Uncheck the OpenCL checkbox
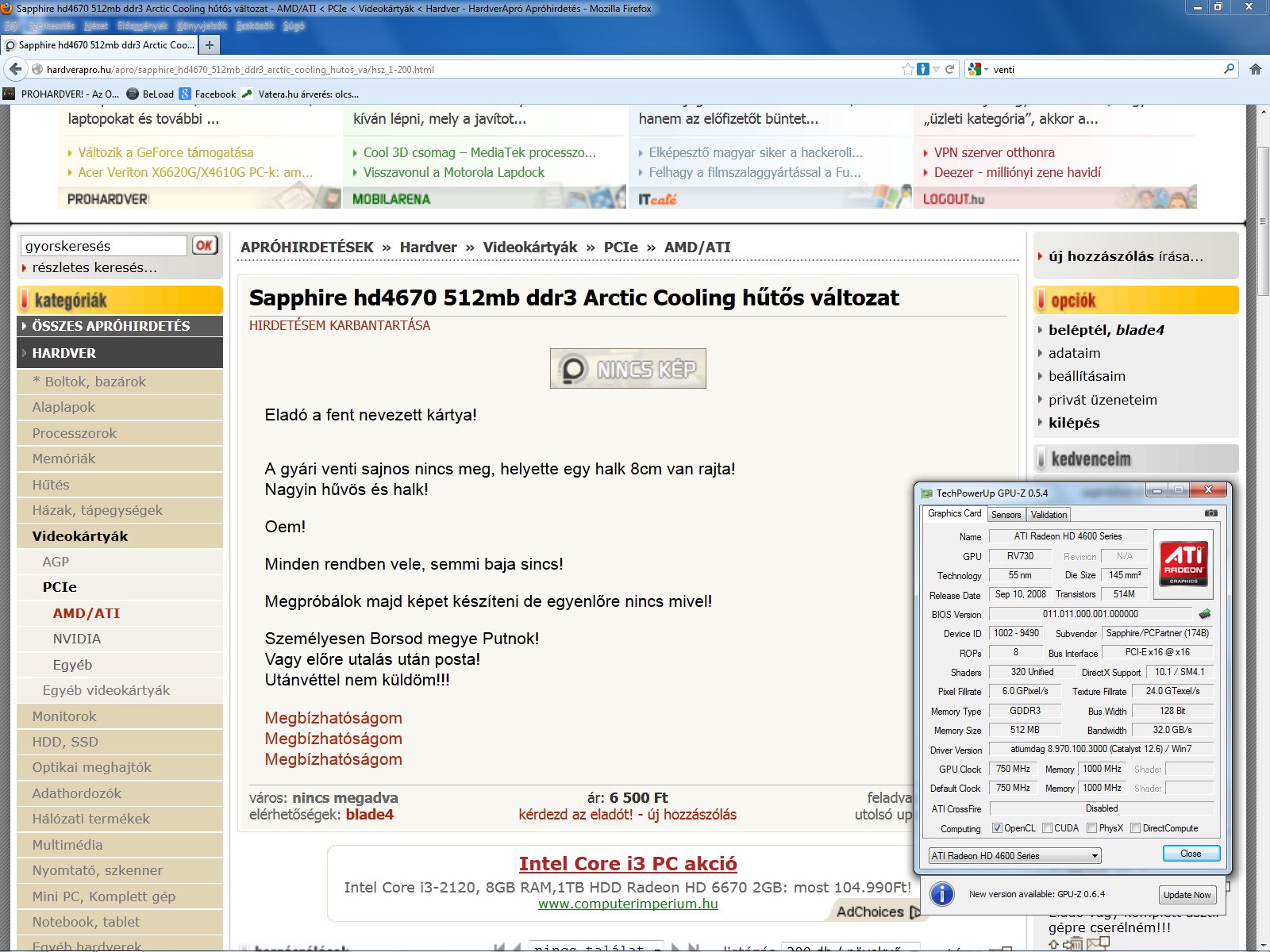 click(998, 828)
